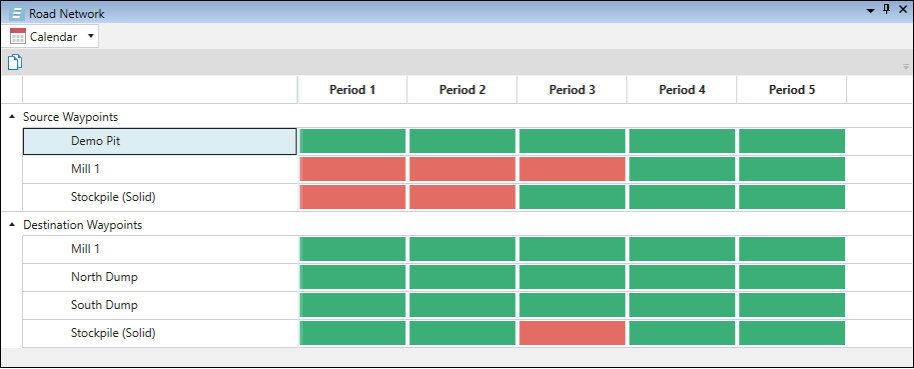This screenshot has width=914, height=369.
Task: Toggle the auto-hide pin icon
Action: pos(887,9)
